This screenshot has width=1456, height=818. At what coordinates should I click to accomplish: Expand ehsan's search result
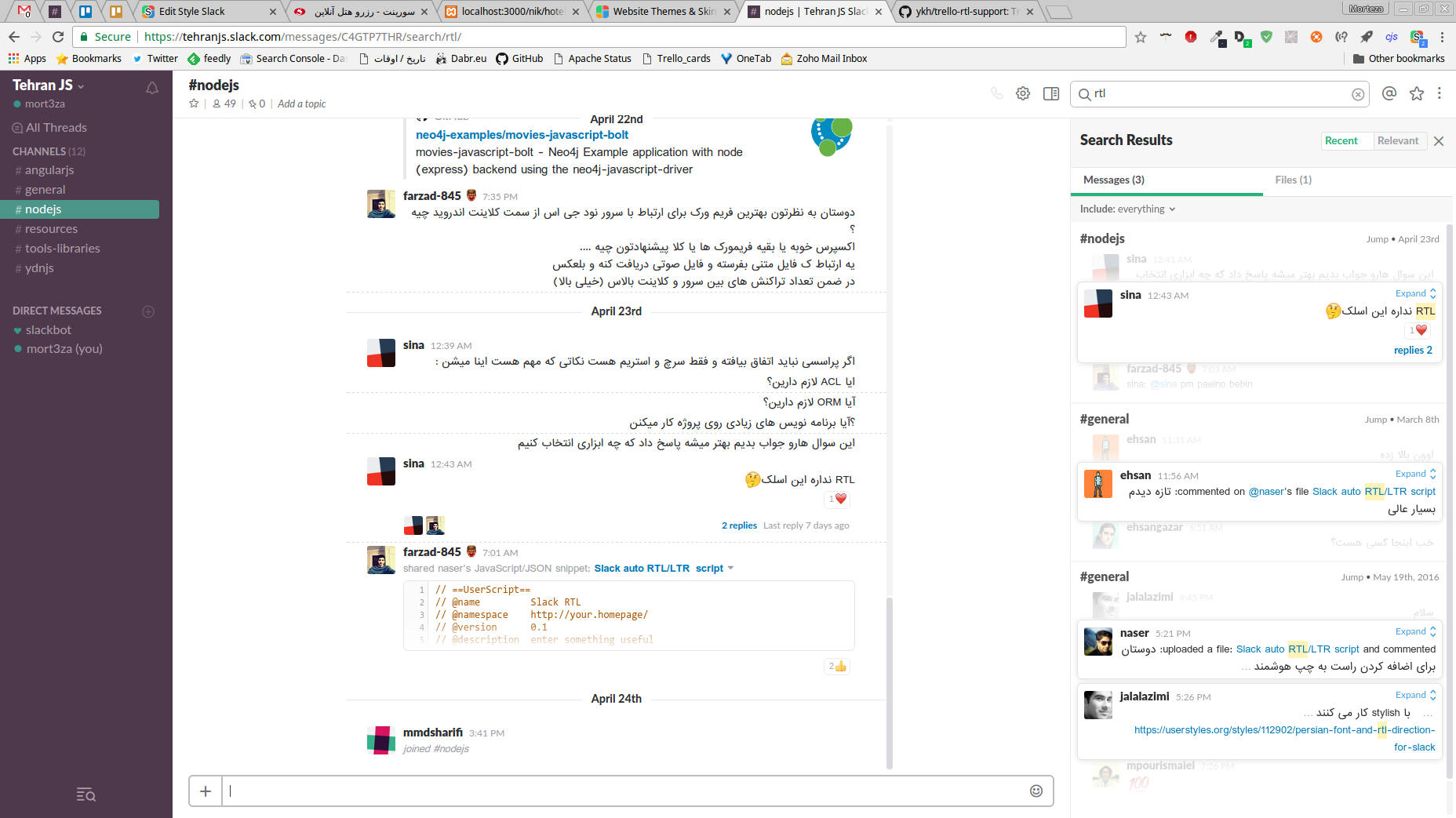1415,474
